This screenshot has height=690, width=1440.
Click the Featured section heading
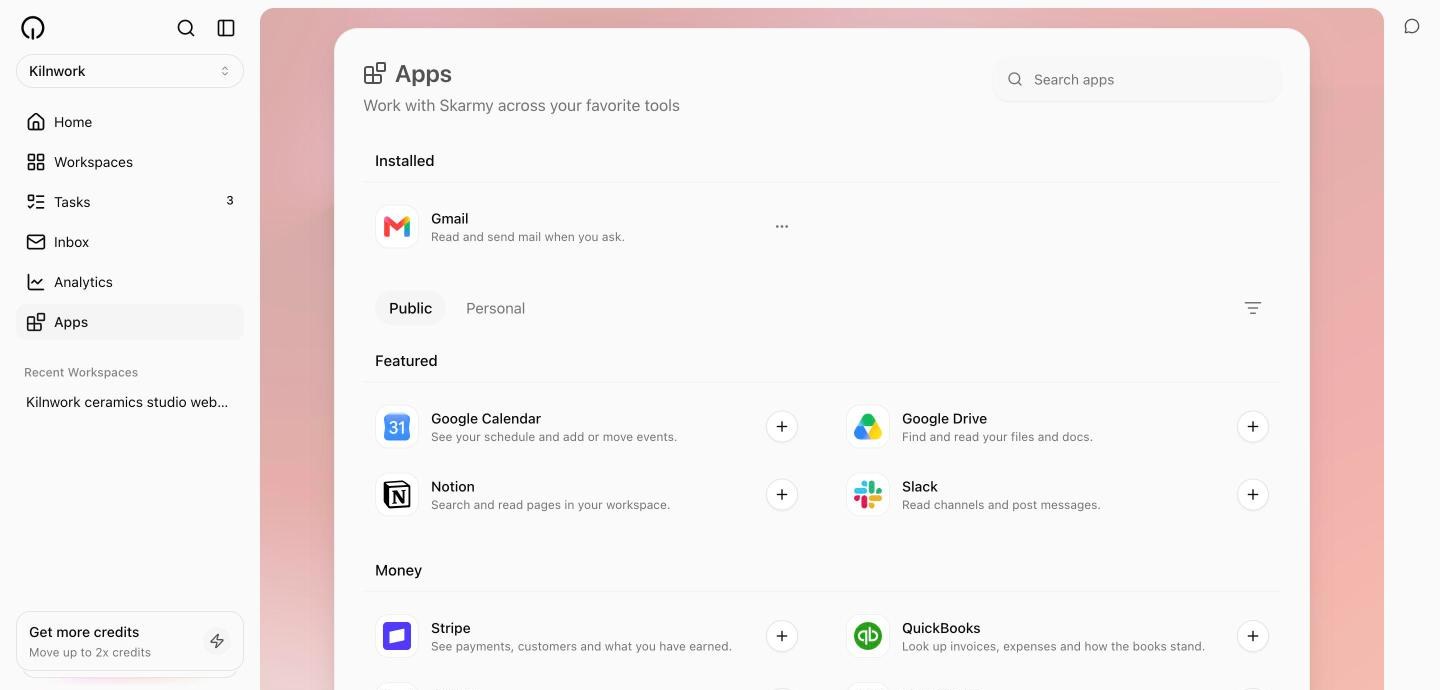coord(406,360)
